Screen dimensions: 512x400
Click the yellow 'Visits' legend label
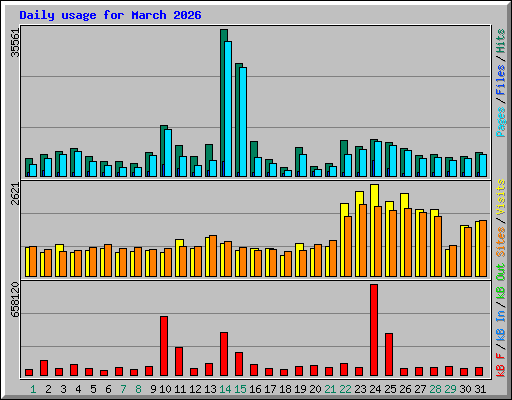[501, 197]
